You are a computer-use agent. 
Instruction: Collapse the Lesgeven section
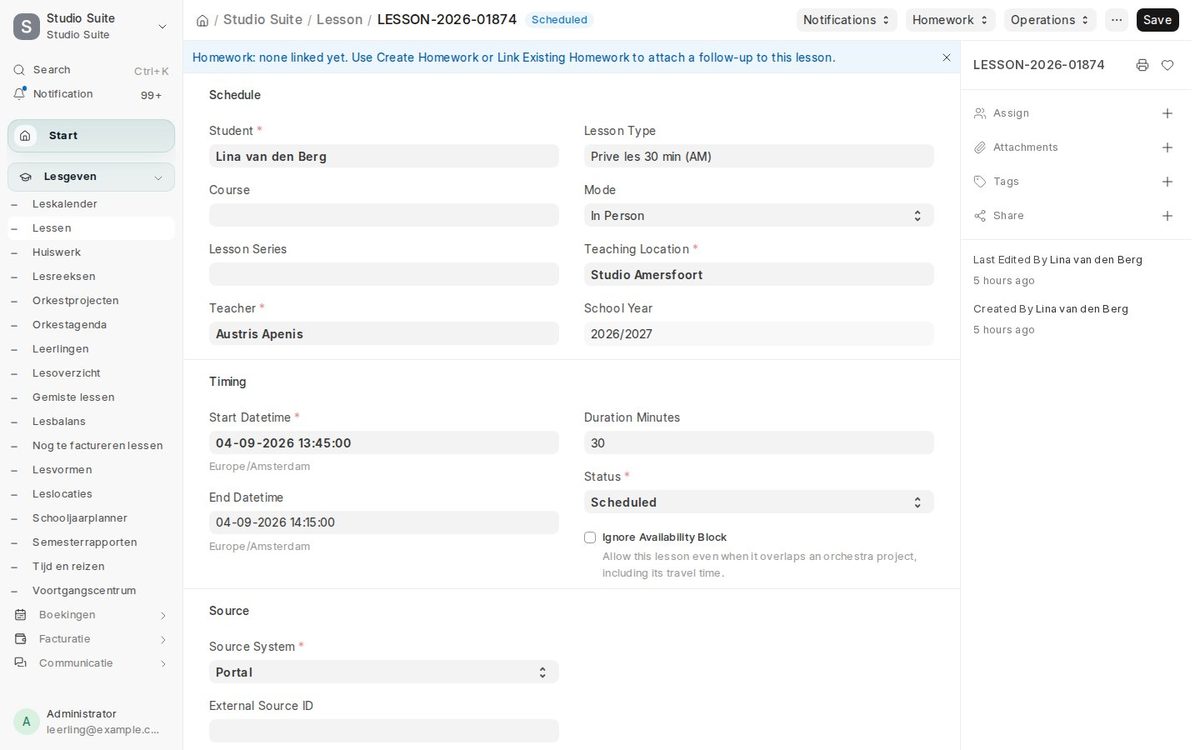[x=158, y=178]
